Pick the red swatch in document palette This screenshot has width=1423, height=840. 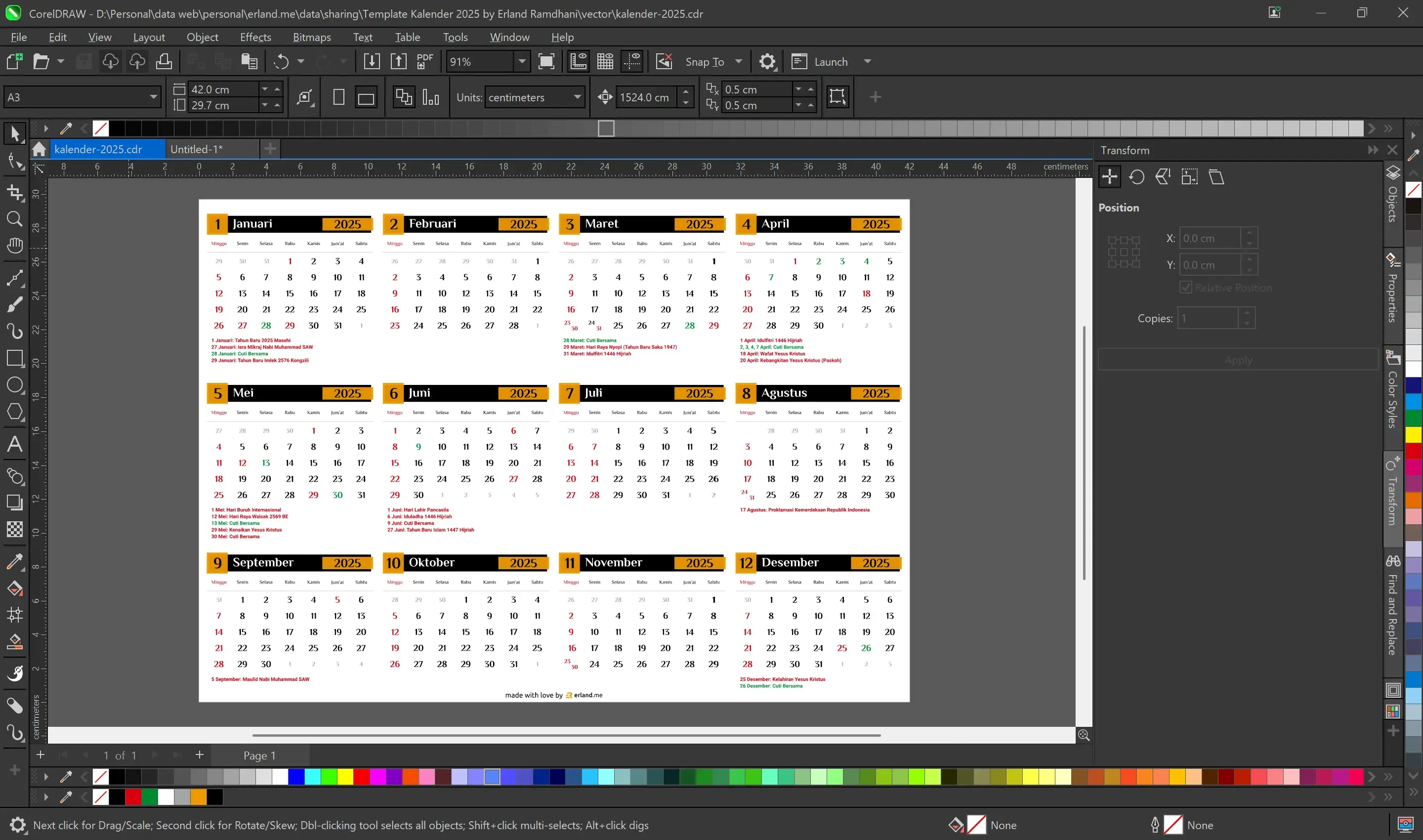click(133, 797)
